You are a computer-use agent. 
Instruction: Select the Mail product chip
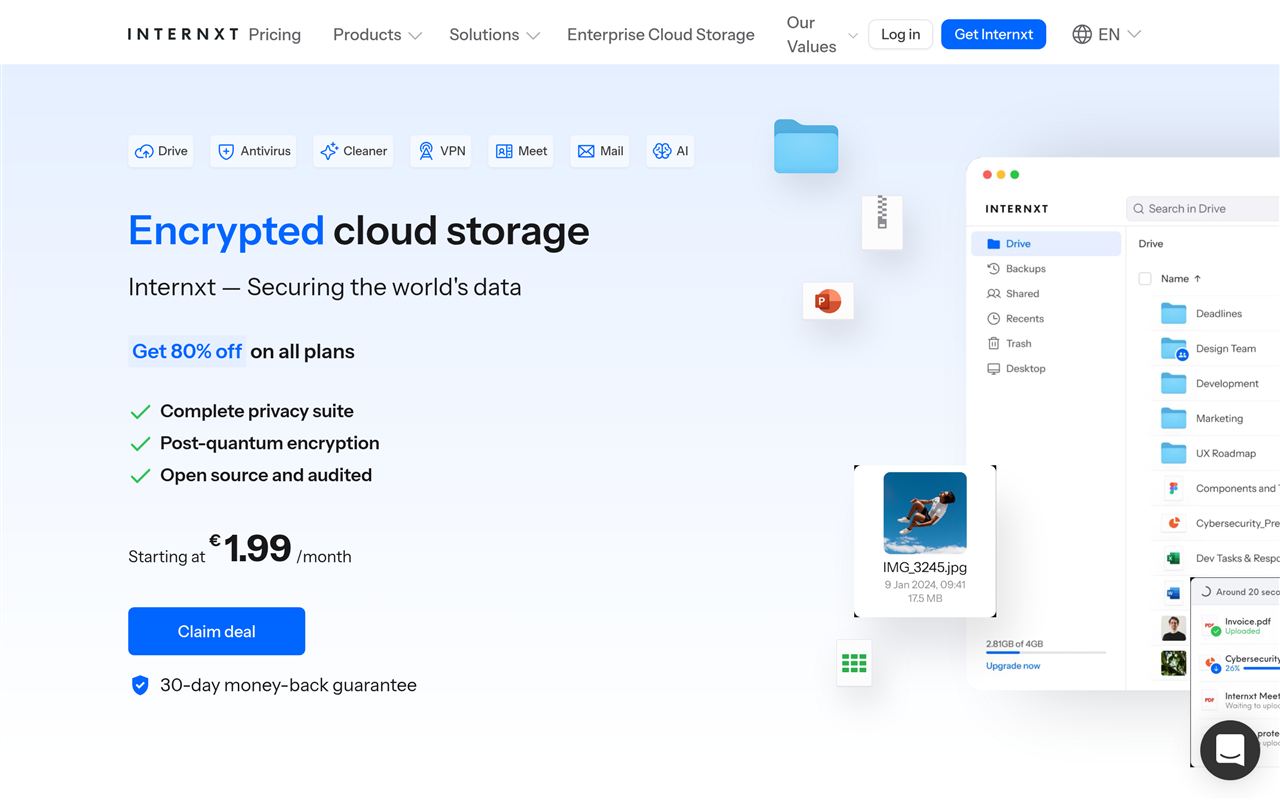click(600, 151)
